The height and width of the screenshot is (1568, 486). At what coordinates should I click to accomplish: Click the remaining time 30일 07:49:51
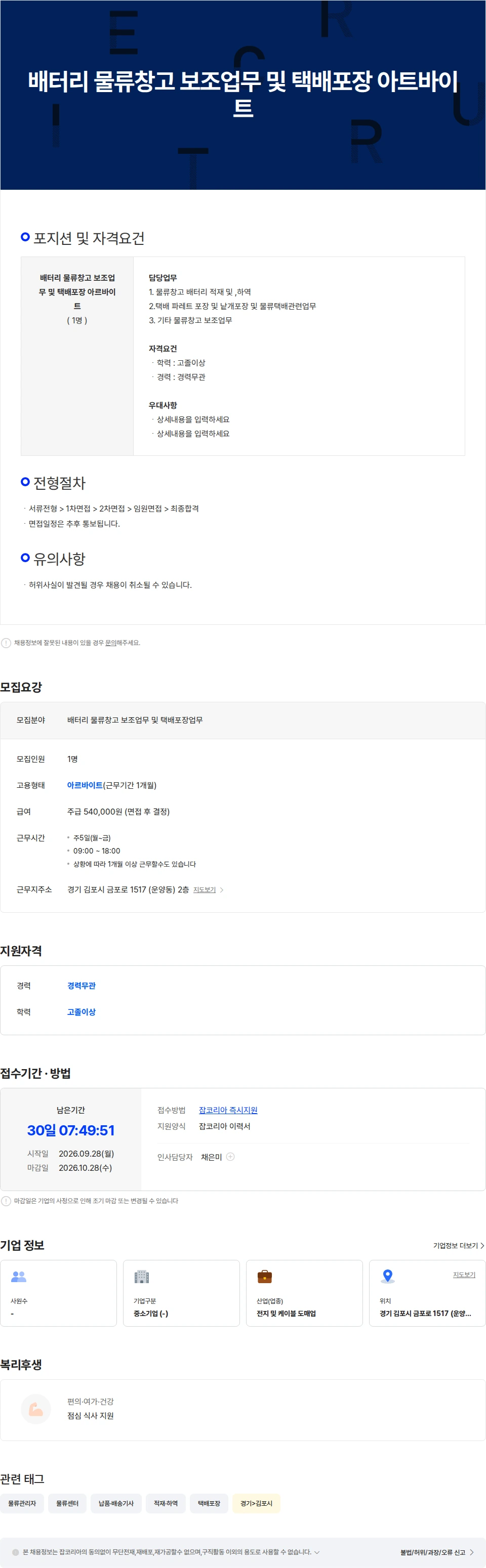coord(71,1130)
